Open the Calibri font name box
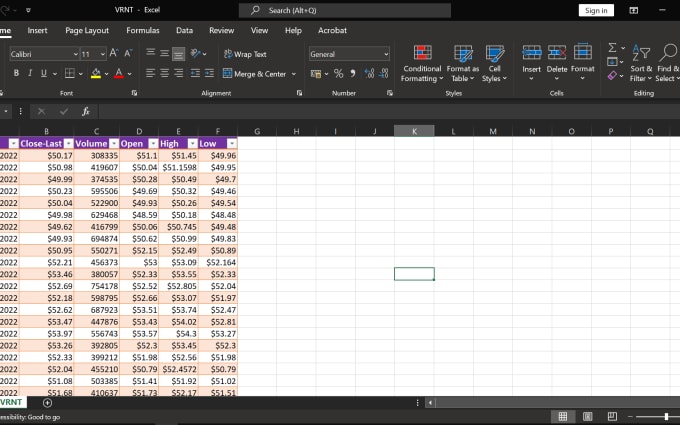The height and width of the screenshot is (425, 680). (x=44, y=54)
